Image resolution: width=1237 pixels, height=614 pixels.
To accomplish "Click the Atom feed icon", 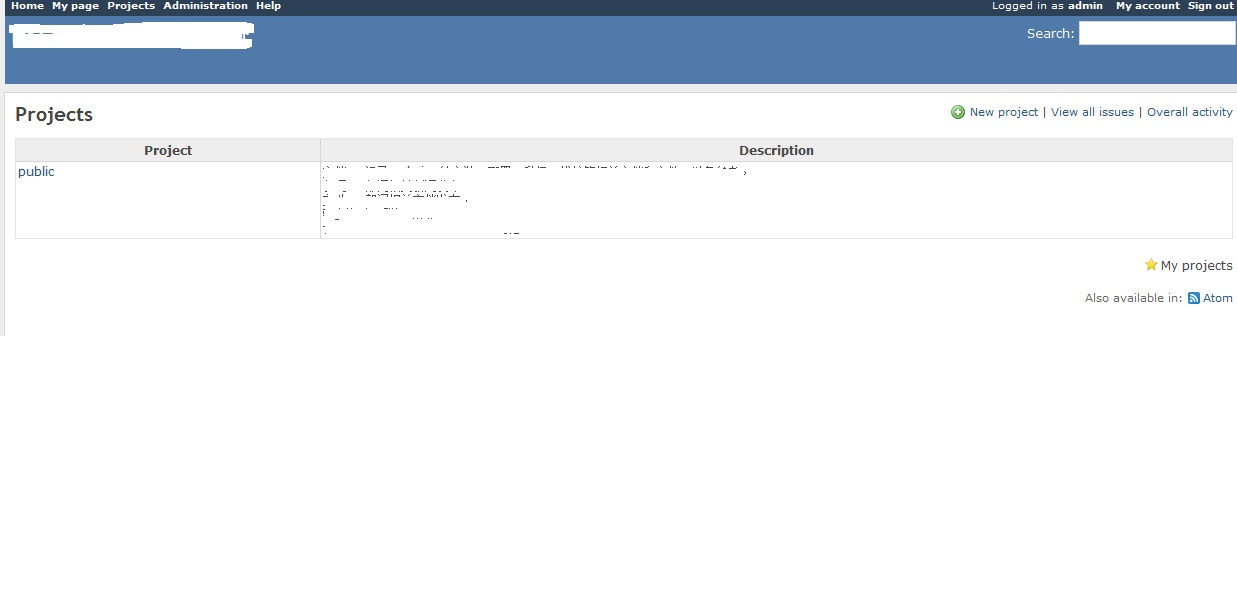I will click(x=1193, y=298).
